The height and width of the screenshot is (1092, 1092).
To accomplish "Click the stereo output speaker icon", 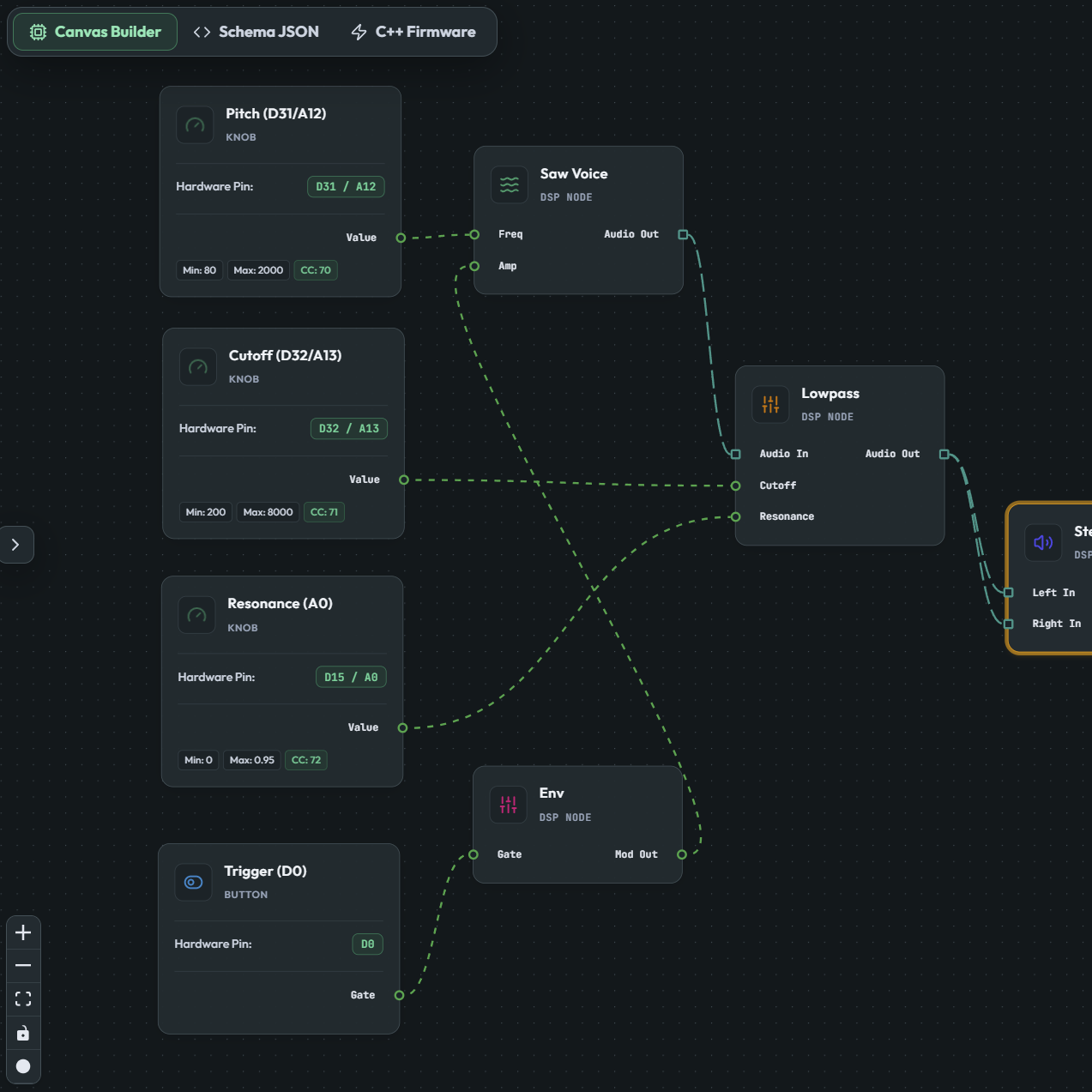I will click(x=1043, y=542).
